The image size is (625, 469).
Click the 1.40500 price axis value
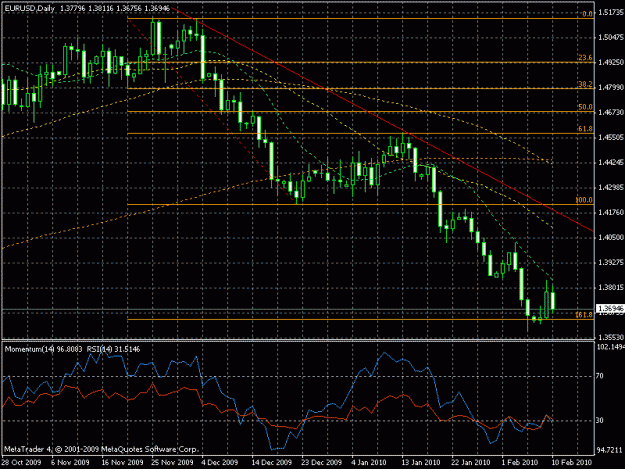click(611, 237)
